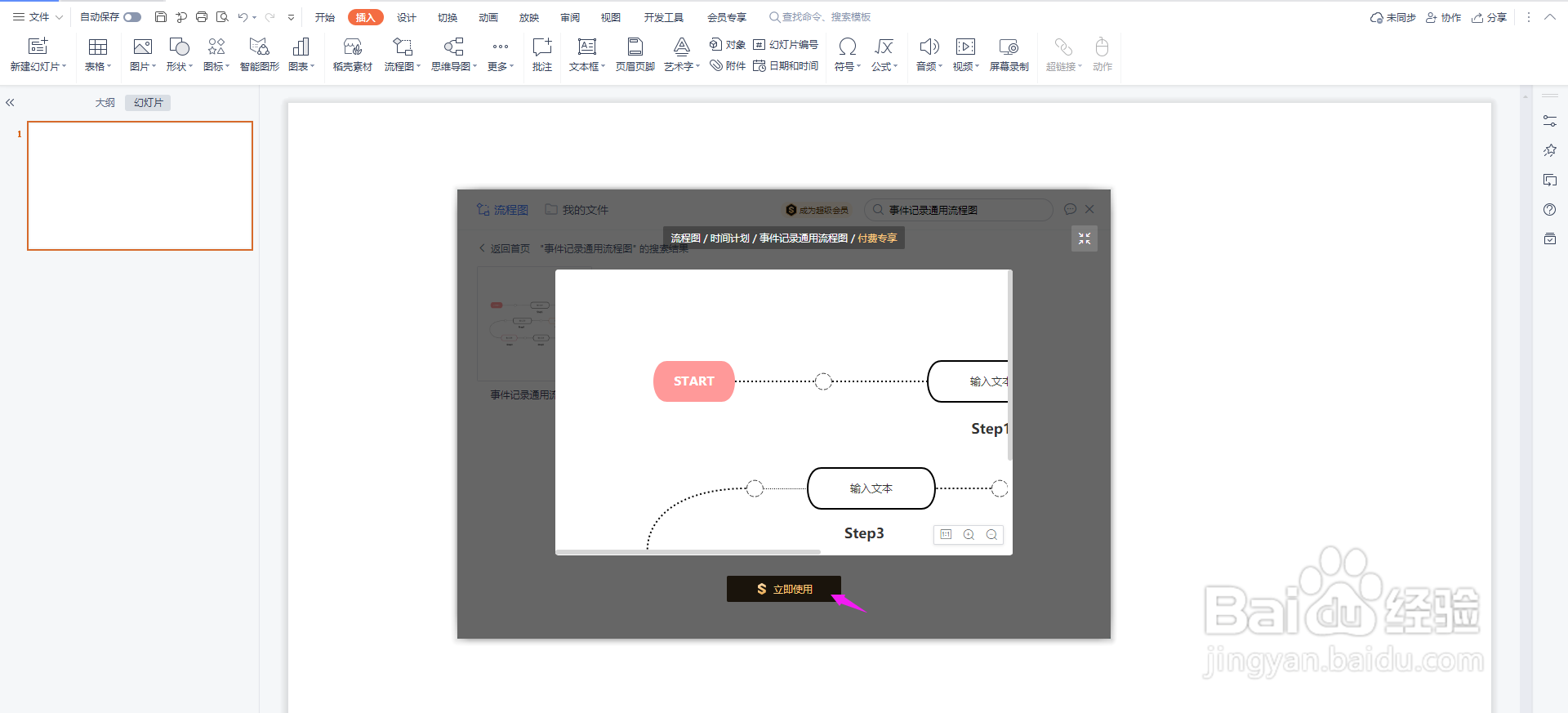
Task: Click the 幻灯片编号 button
Action: 786,44
